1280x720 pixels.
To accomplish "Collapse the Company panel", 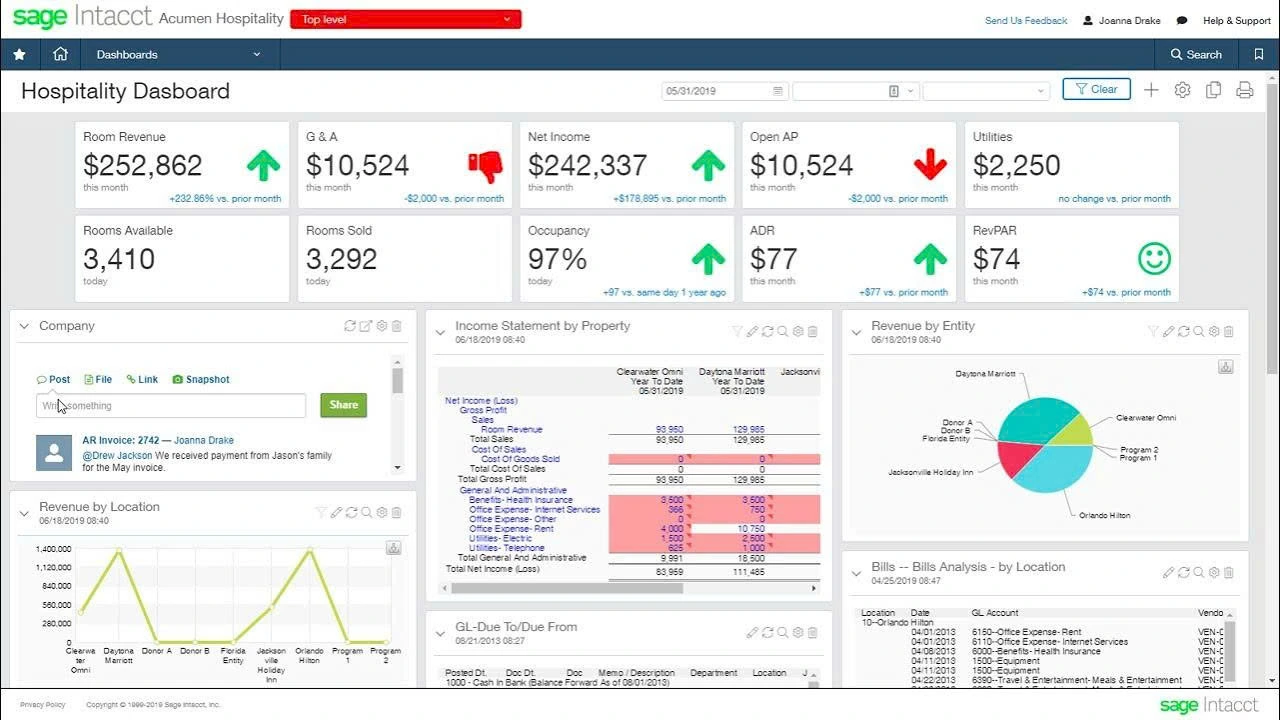I will point(23,325).
